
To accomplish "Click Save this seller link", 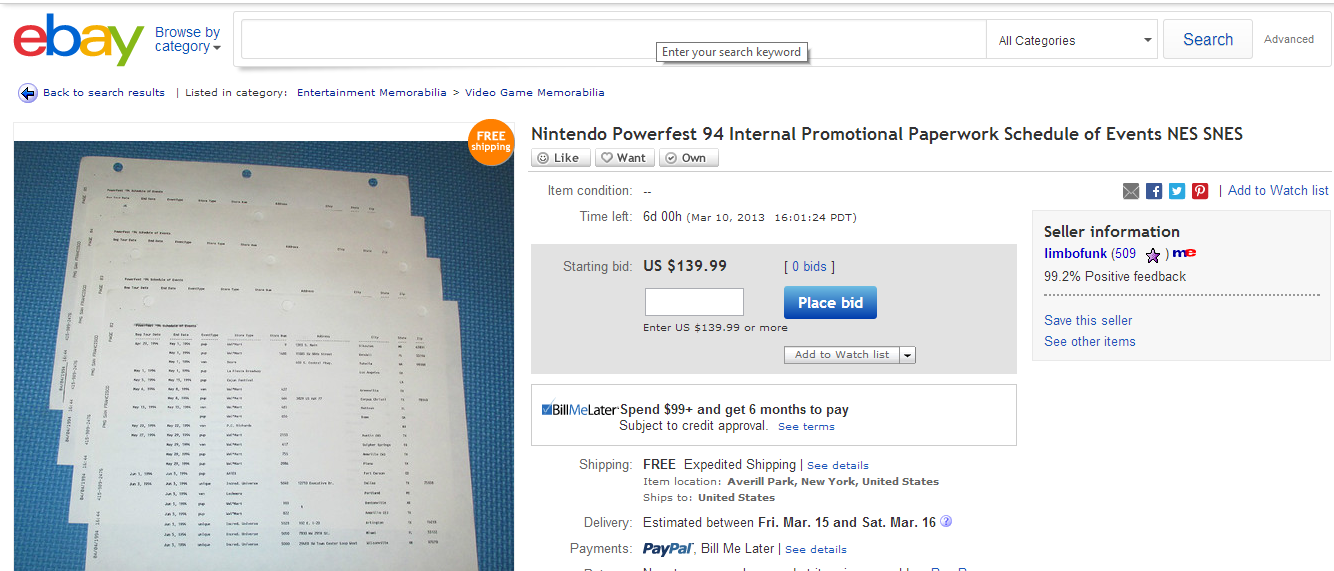I will (1088, 321).
